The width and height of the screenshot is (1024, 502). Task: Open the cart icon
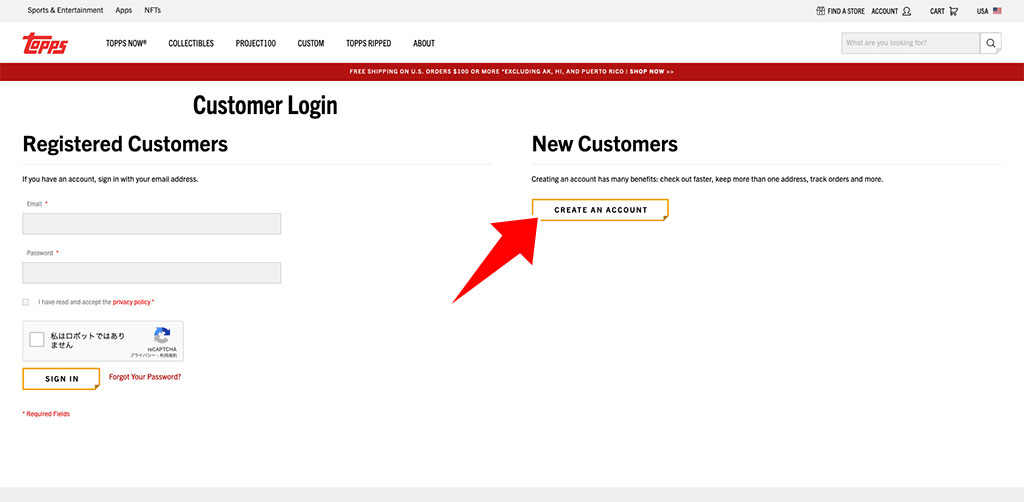point(953,11)
